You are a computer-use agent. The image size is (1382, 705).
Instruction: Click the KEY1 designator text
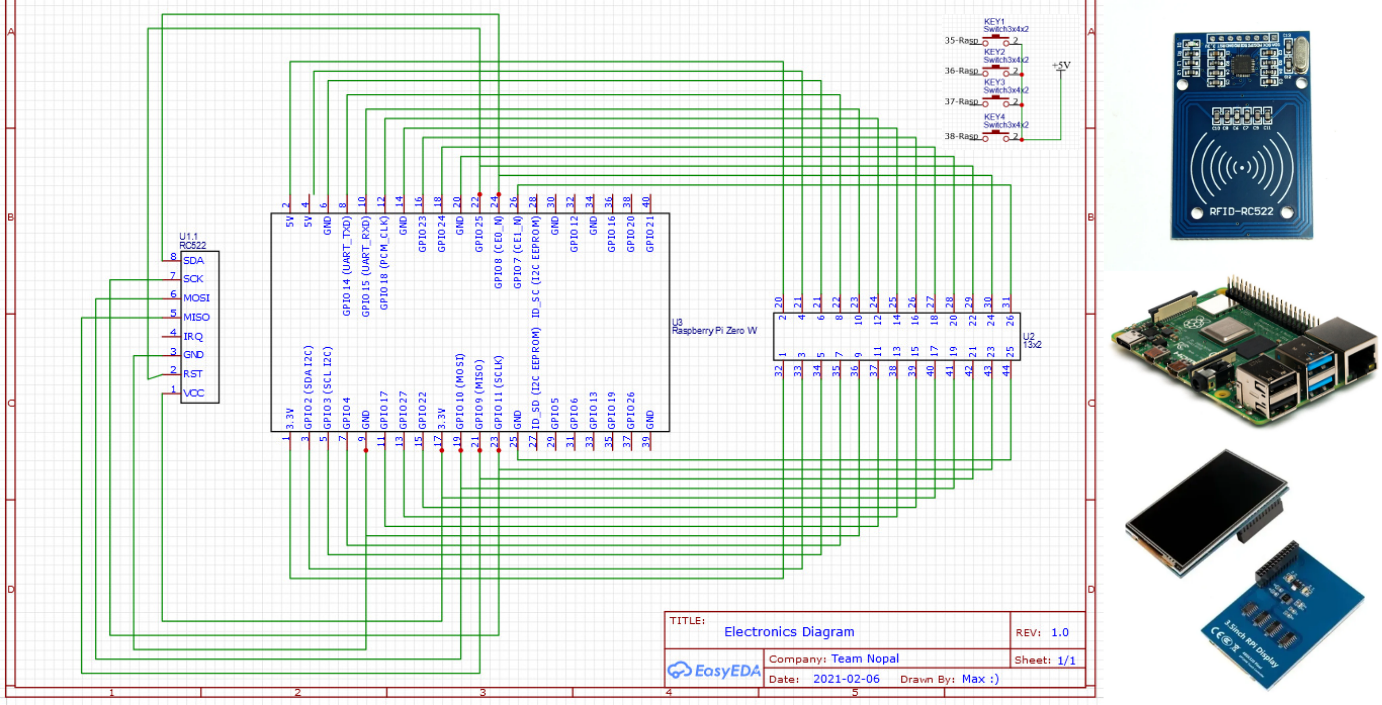pyautogui.click(x=994, y=21)
